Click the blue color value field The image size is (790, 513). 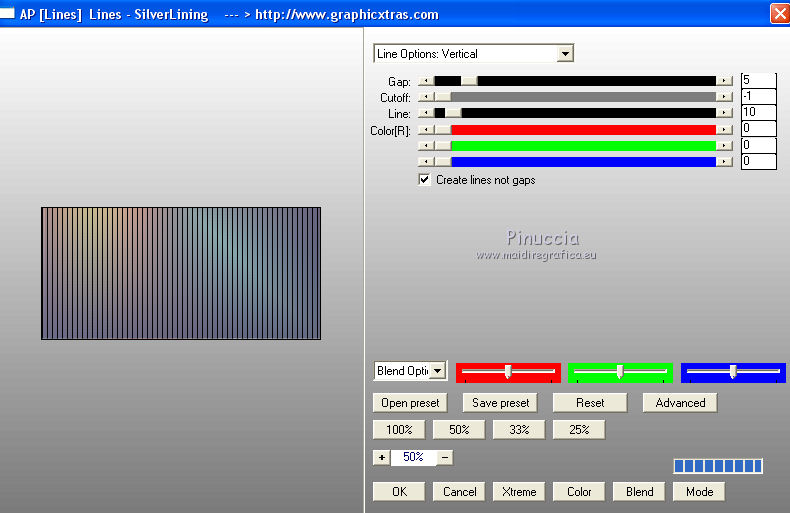pyautogui.click(x=758, y=161)
